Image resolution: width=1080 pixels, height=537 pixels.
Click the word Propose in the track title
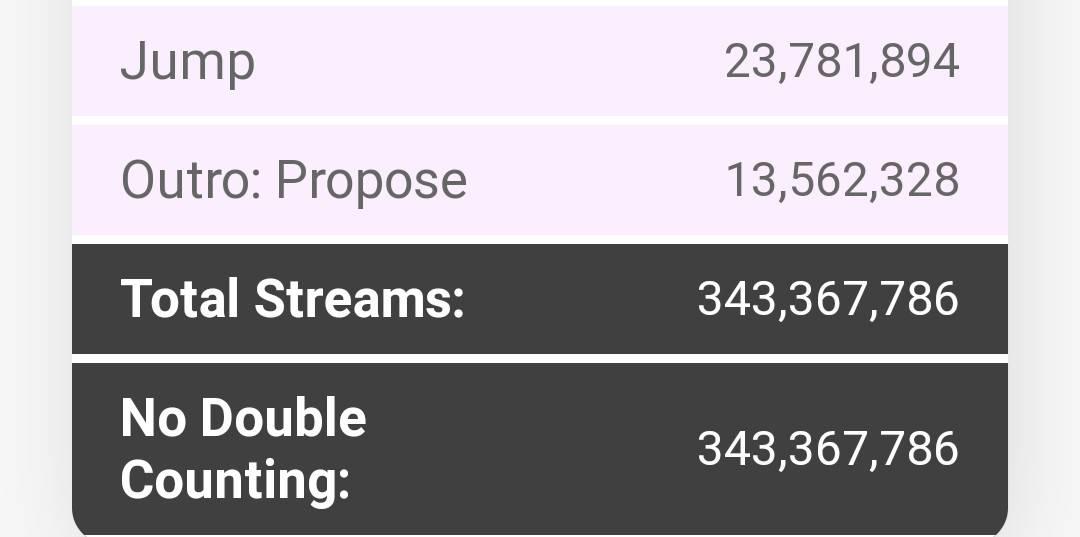click(371, 180)
